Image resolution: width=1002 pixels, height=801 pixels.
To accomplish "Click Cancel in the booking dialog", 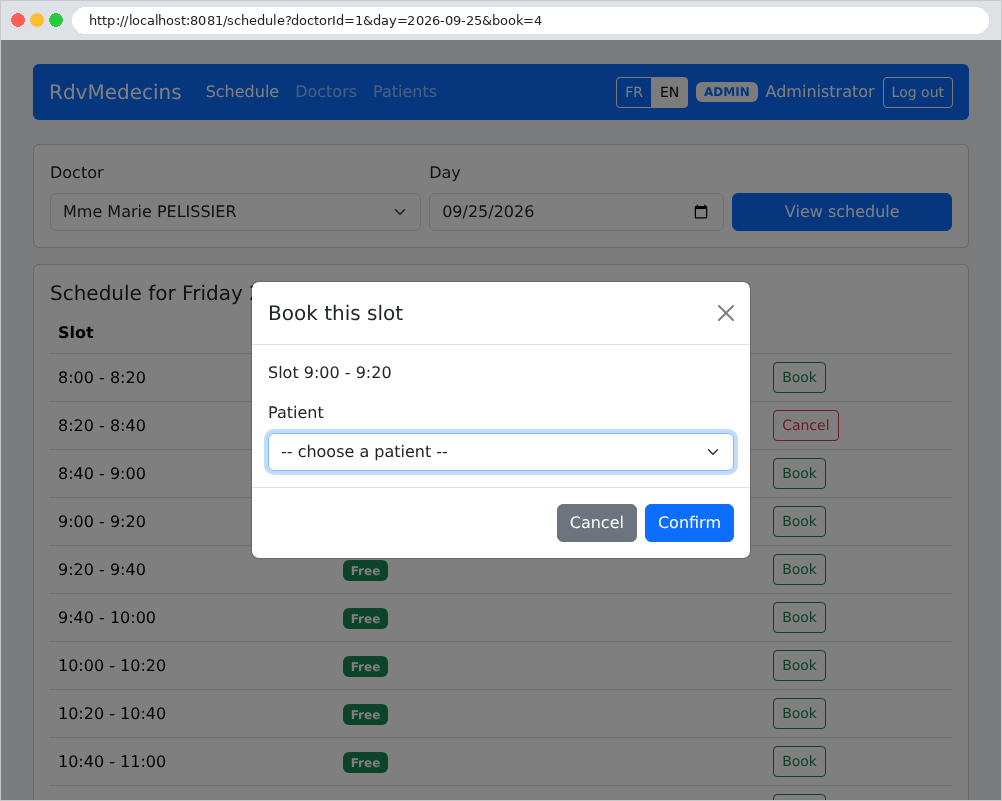I will click(x=596, y=523).
